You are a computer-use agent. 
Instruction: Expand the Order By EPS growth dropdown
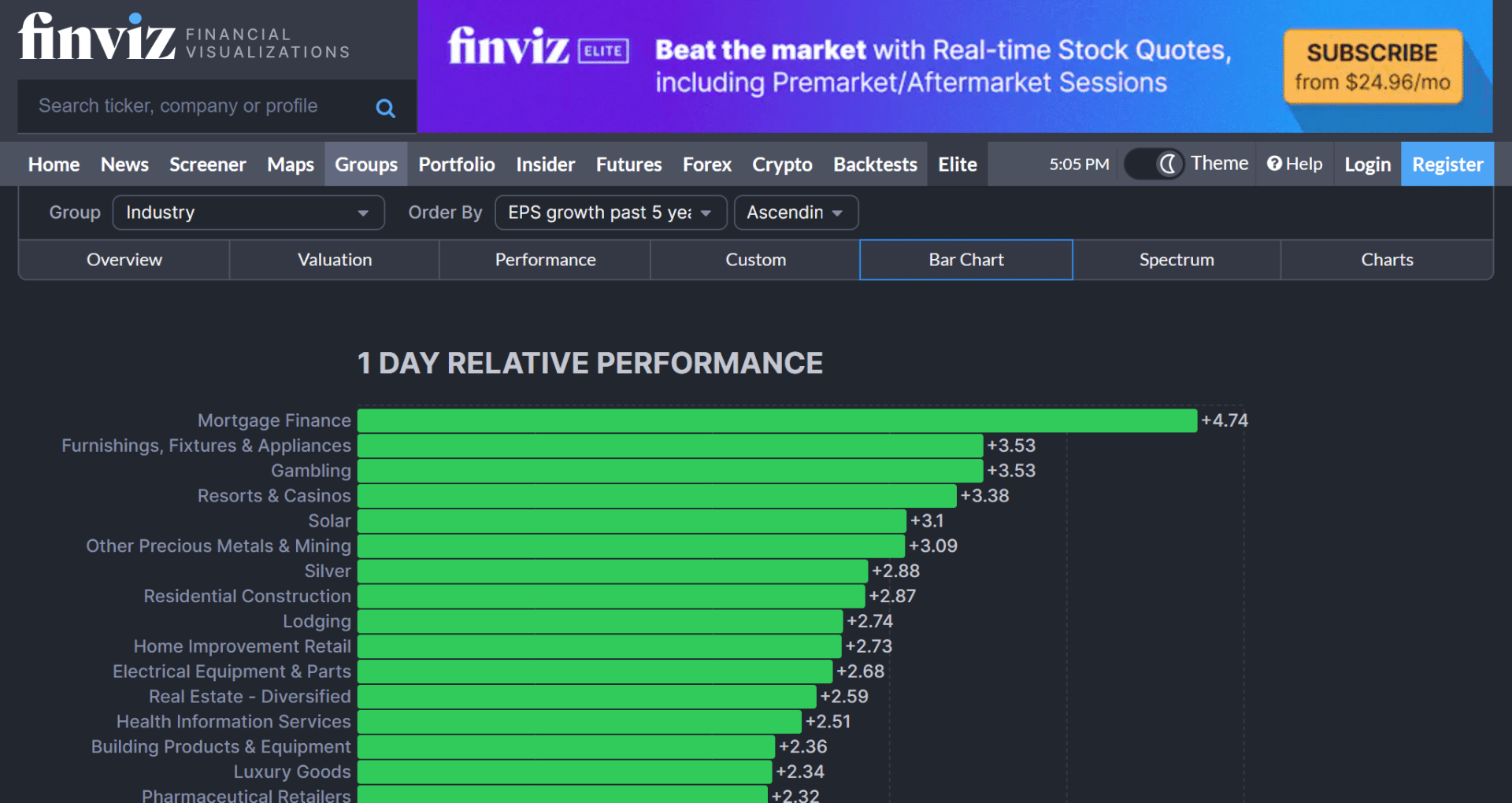coord(610,213)
